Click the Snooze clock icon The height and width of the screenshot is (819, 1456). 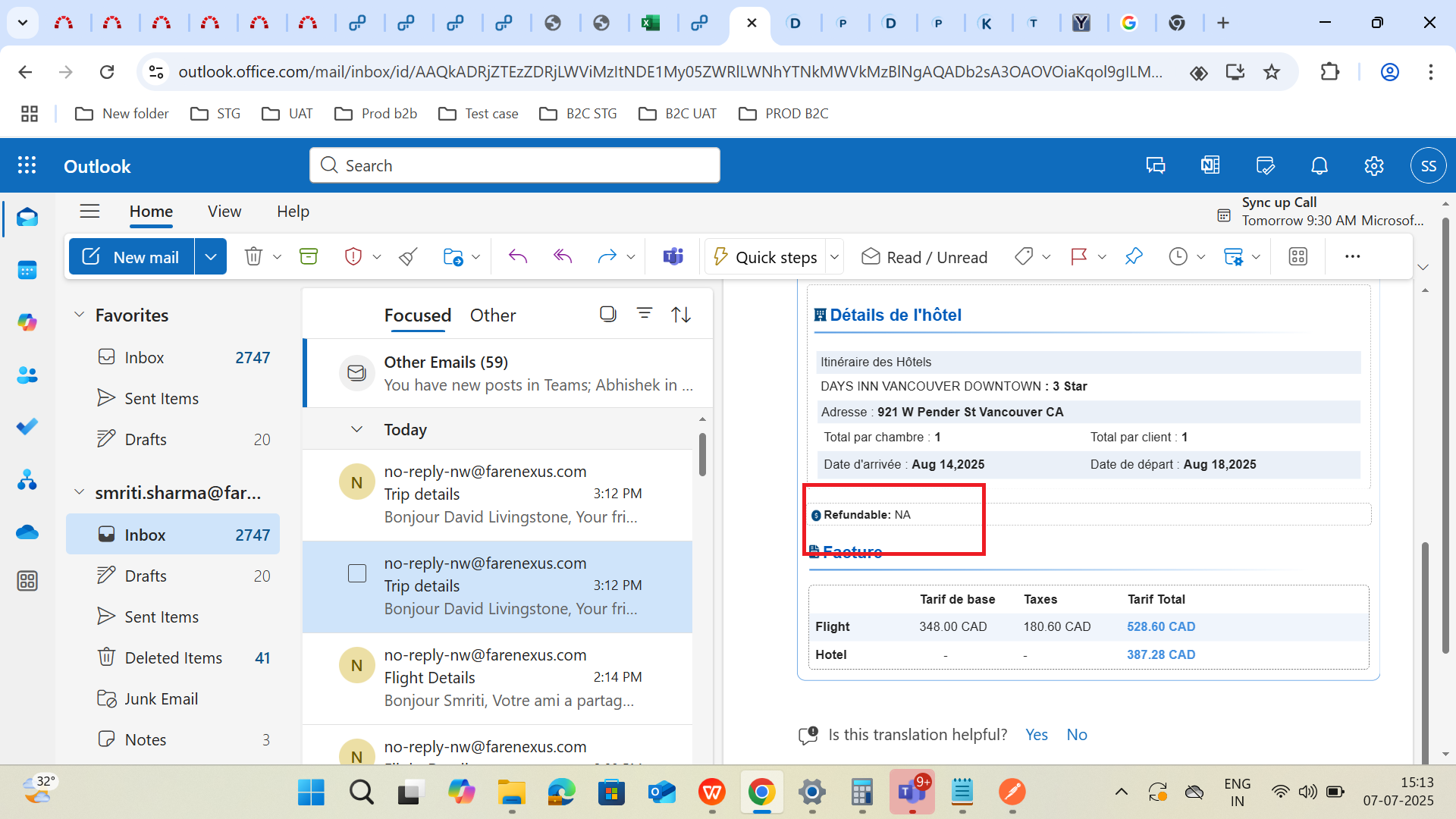pos(1178,257)
